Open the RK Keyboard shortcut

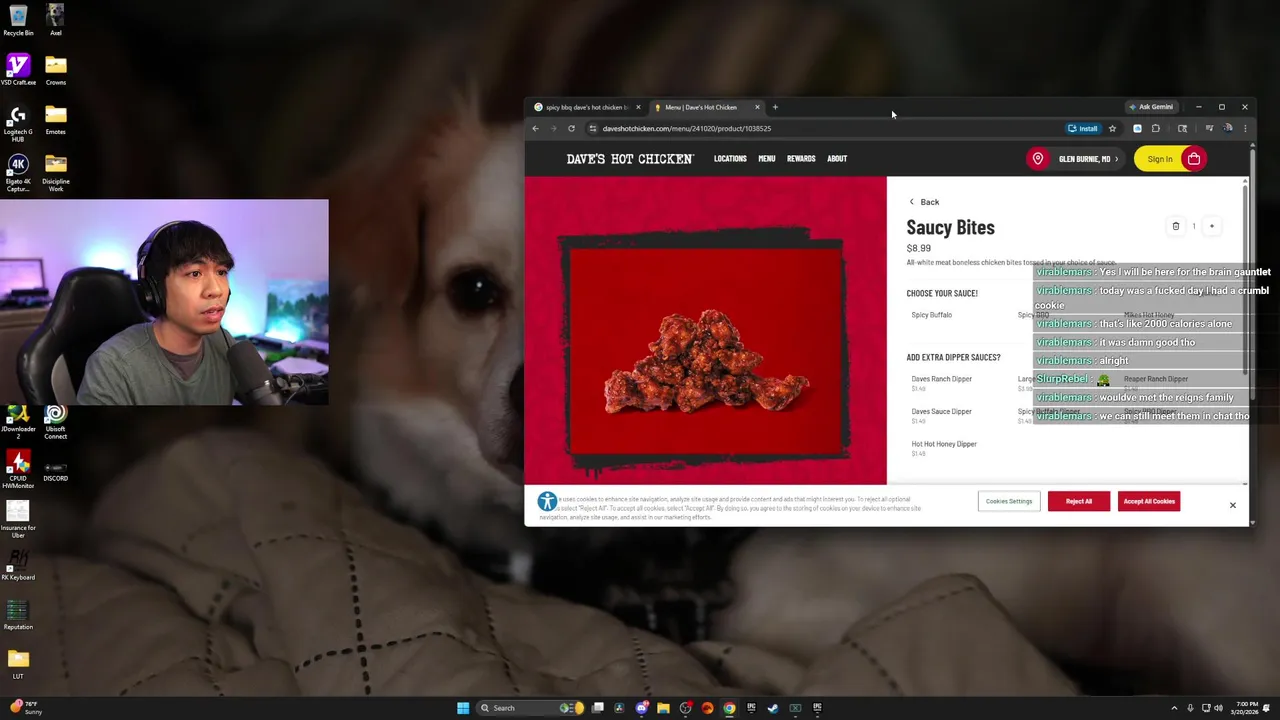[18, 566]
